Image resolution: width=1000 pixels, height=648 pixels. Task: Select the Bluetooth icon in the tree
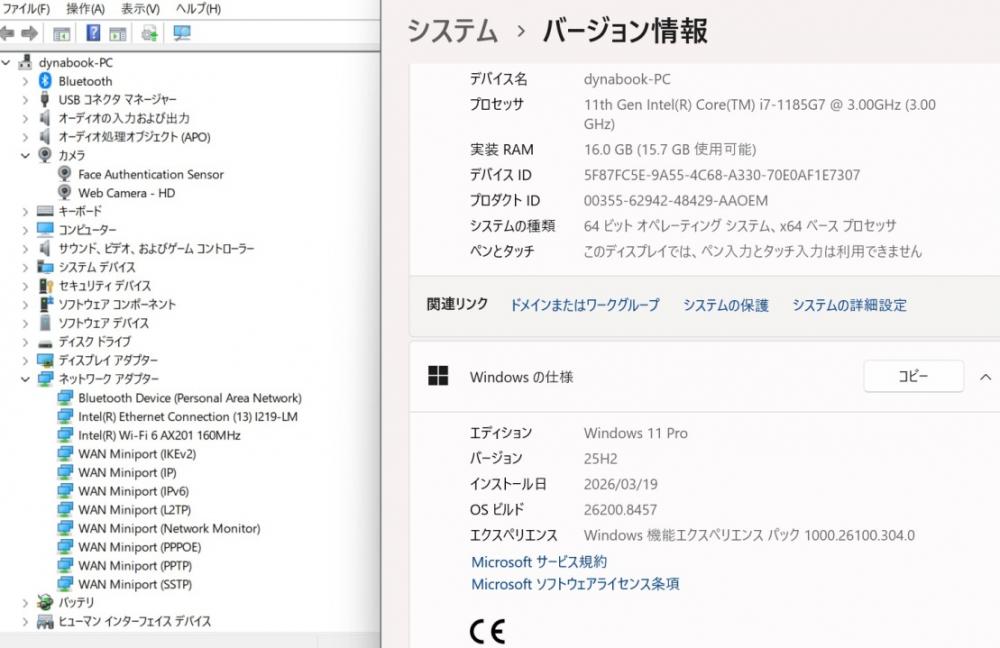45,81
